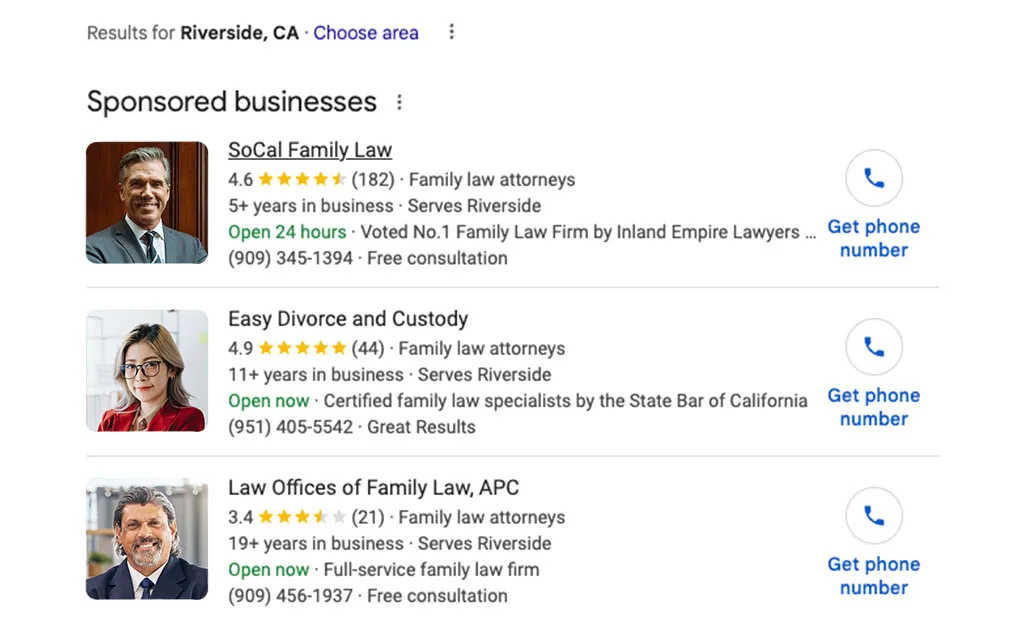The width and height of the screenshot is (1020, 621).
Task: Click Law Offices of Family Law attorney photo
Action: 147,539
